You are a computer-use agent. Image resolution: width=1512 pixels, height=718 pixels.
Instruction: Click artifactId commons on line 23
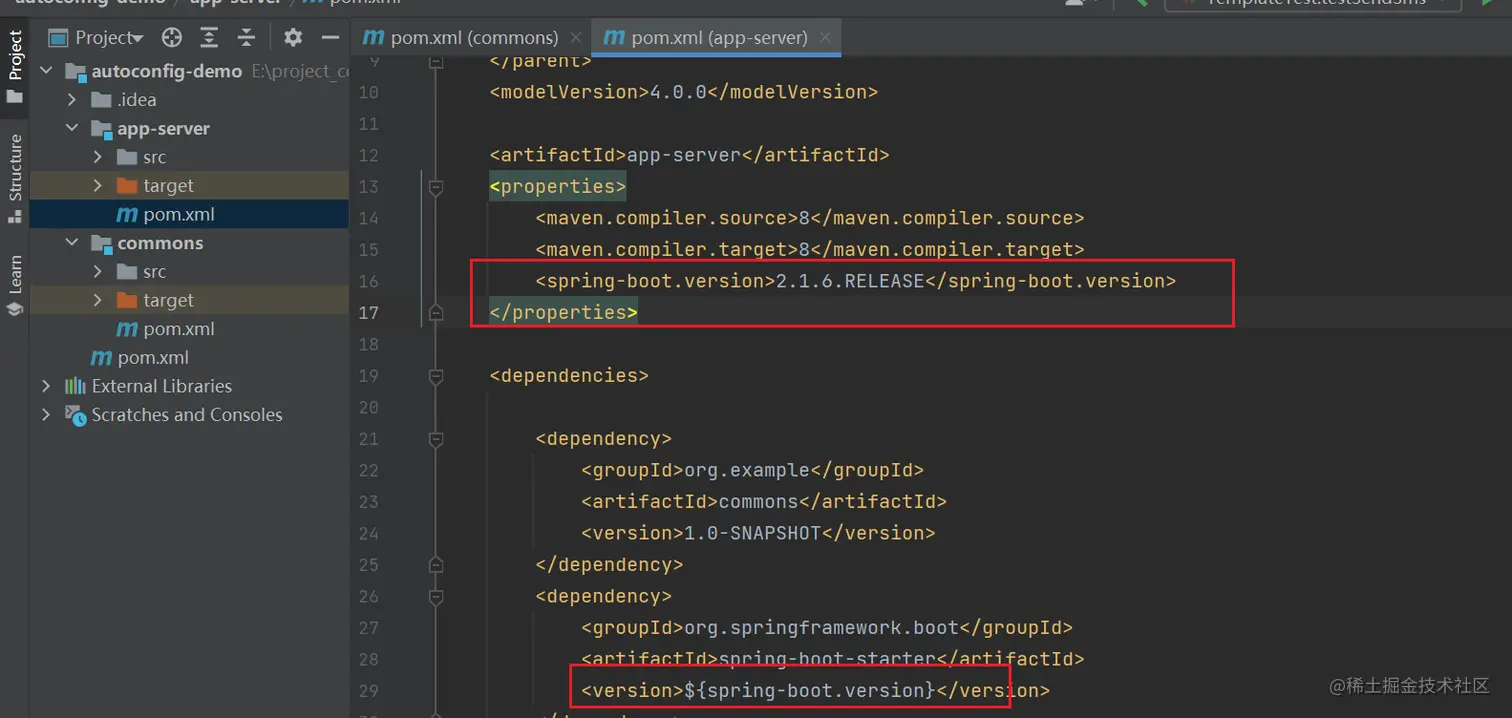pyautogui.click(x=764, y=502)
